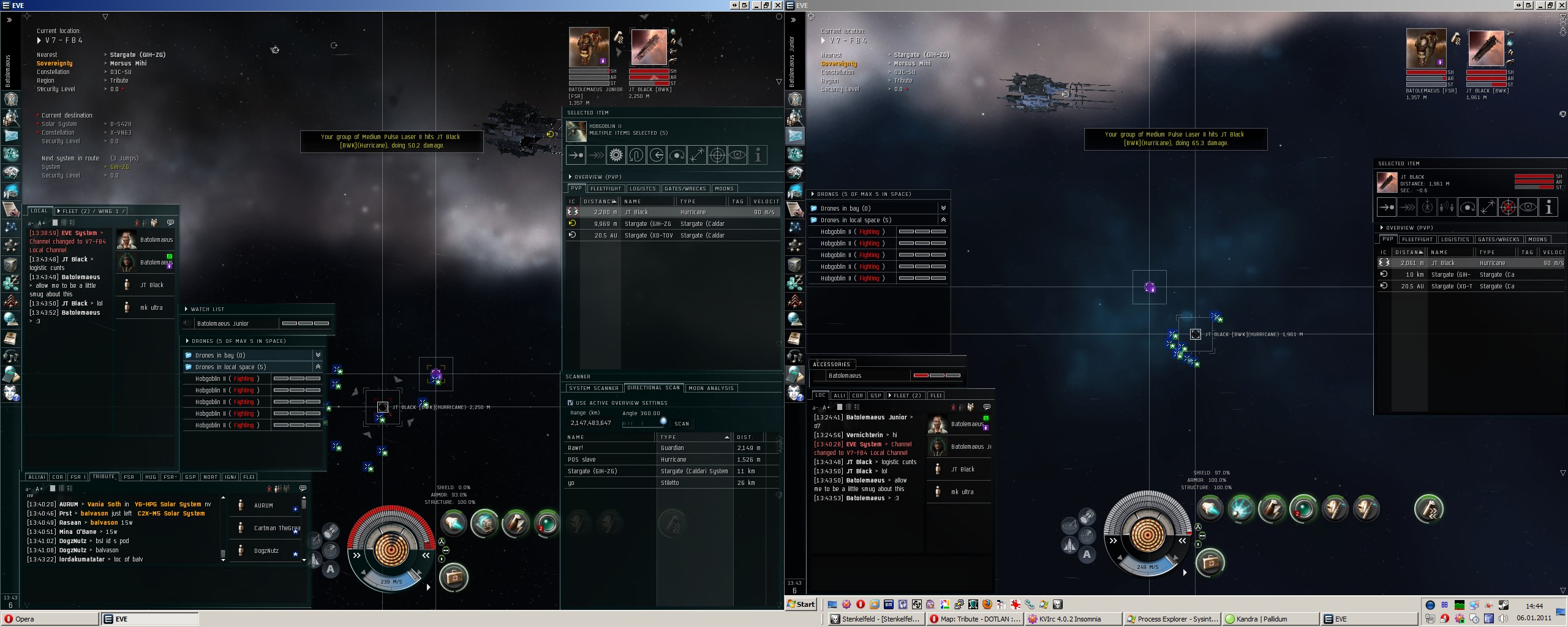Click Orbit icon in right client's Selected Item panel
The image size is (1568, 627).
point(1468,207)
